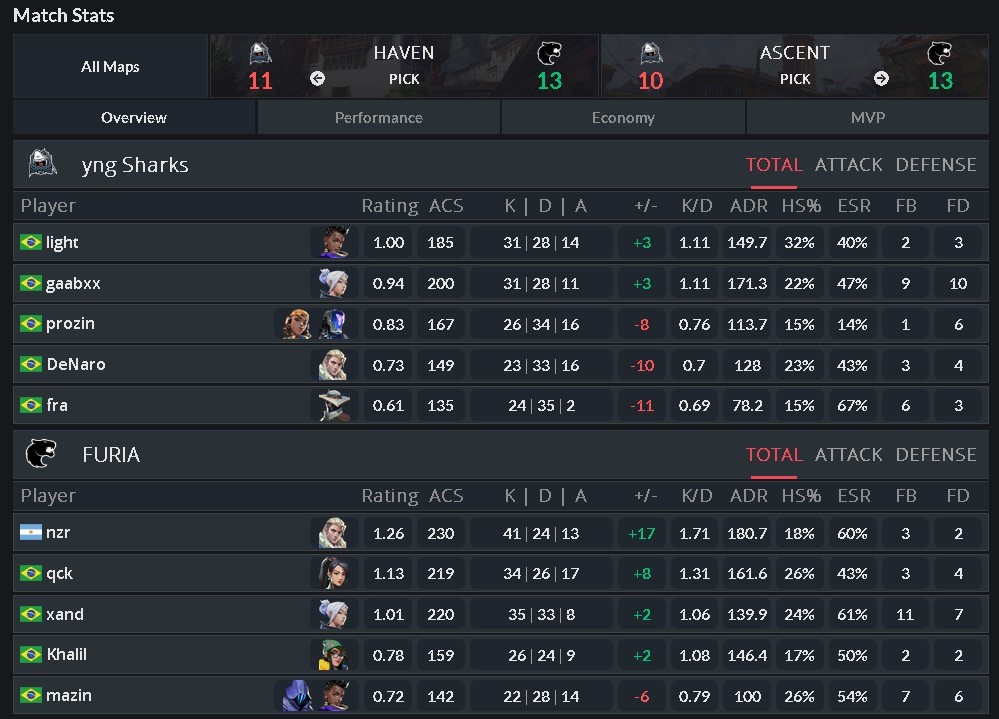Click the yng Sharks team logo
Screen dimensions: 999x719
click(x=41, y=164)
